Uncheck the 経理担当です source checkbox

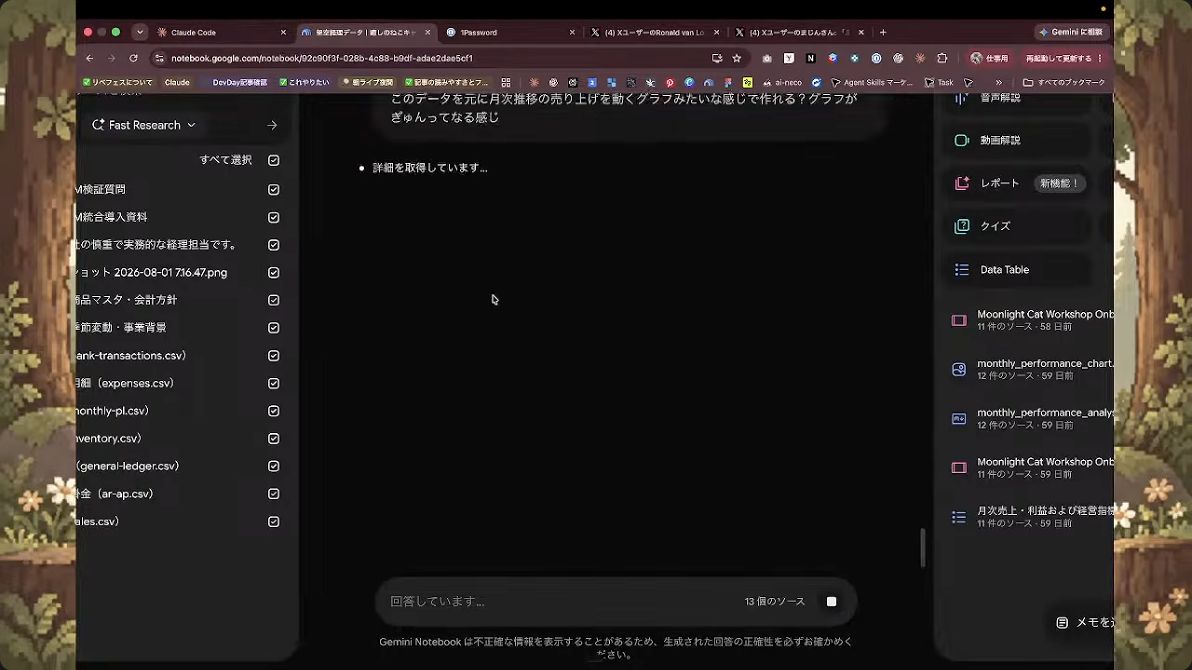(x=274, y=245)
